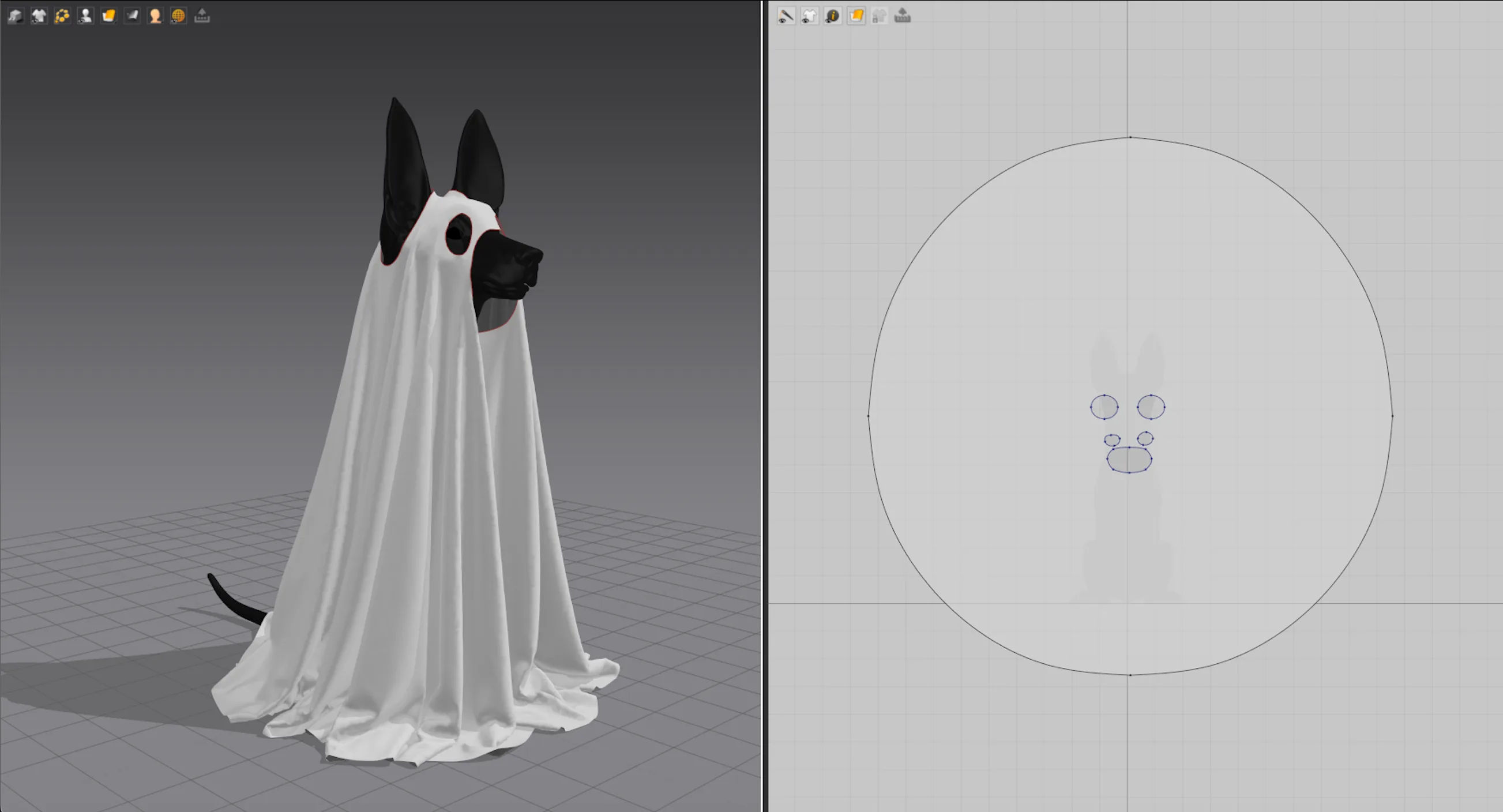Image resolution: width=1503 pixels, height=812 pixels.
Task: Open the orange fabric surface menu in 3D toolbar
Action: click(x=108, y=16)
